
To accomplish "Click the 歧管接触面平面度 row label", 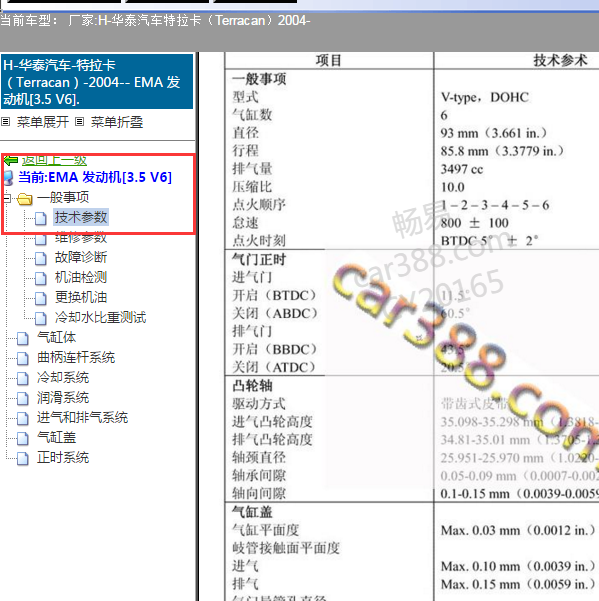I will tap(286, 548).
